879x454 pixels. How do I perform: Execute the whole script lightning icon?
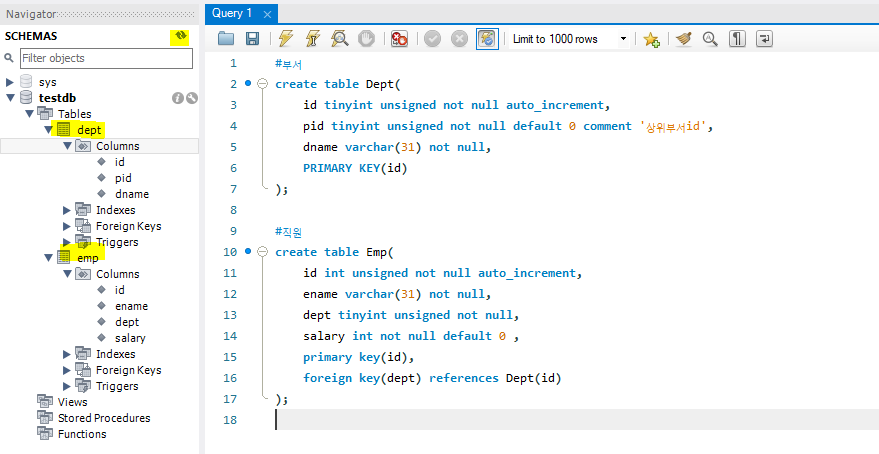pyautogui.click(x=285, y=39)
